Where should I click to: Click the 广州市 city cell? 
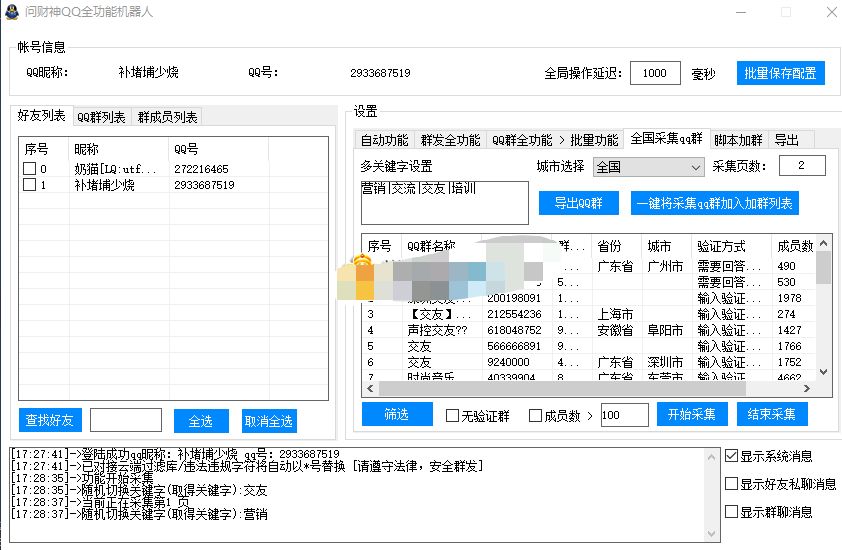tap(665, 266)
